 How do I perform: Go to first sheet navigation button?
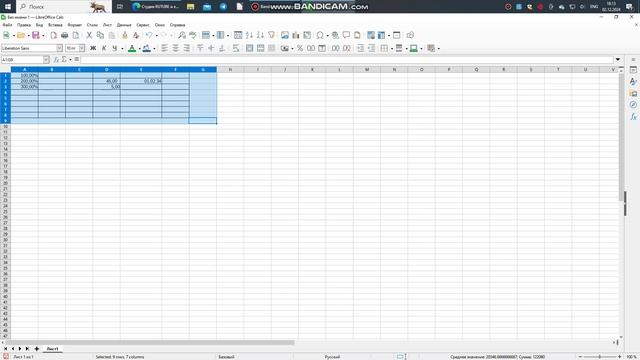pos(5,349)
